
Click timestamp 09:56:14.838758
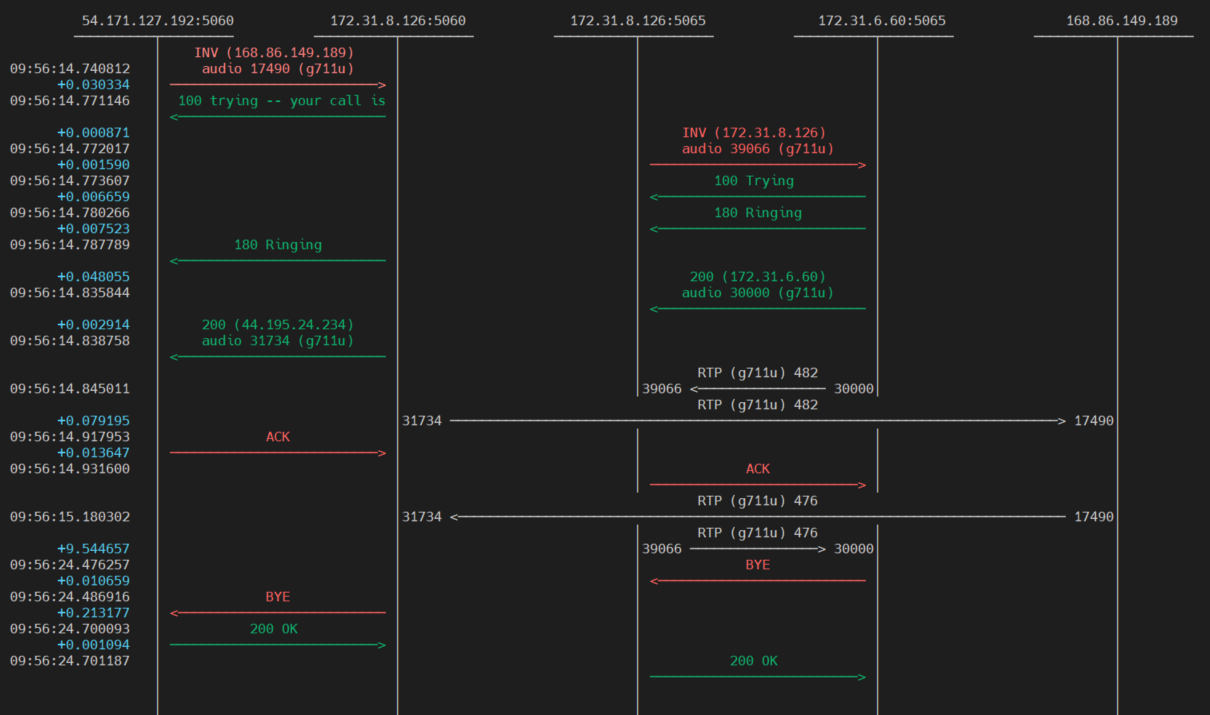70,340
